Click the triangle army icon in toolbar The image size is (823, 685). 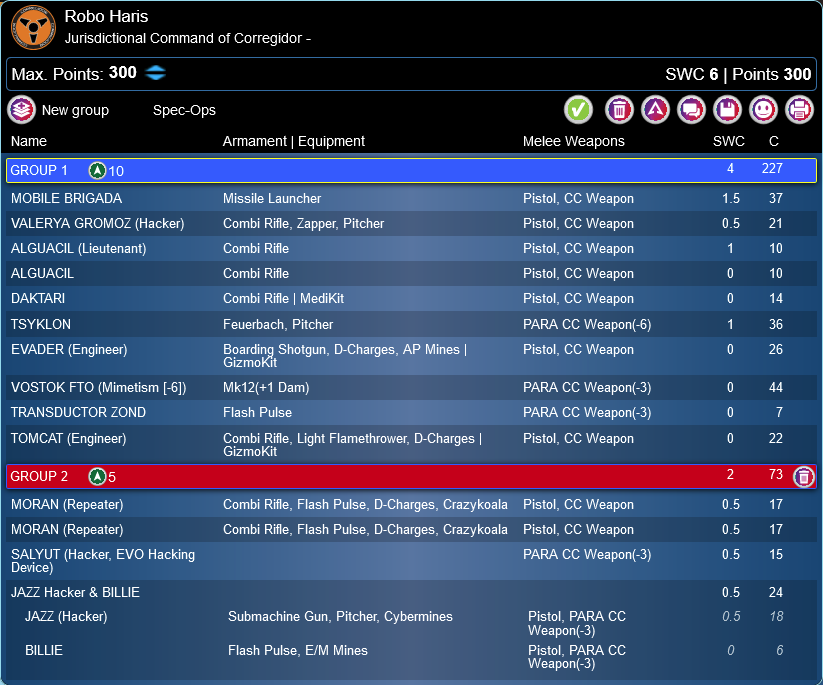(655, 110)
